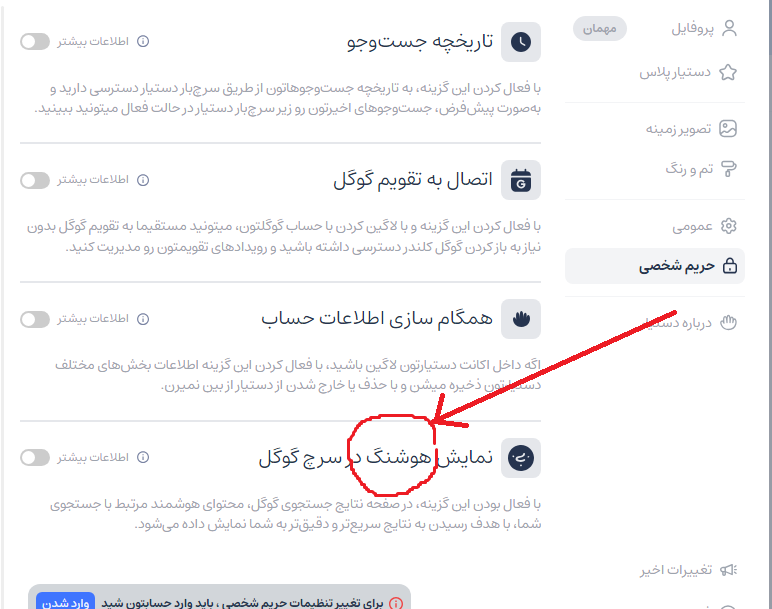
Task: Click the Google calendar icon
Action: (521, 180)
